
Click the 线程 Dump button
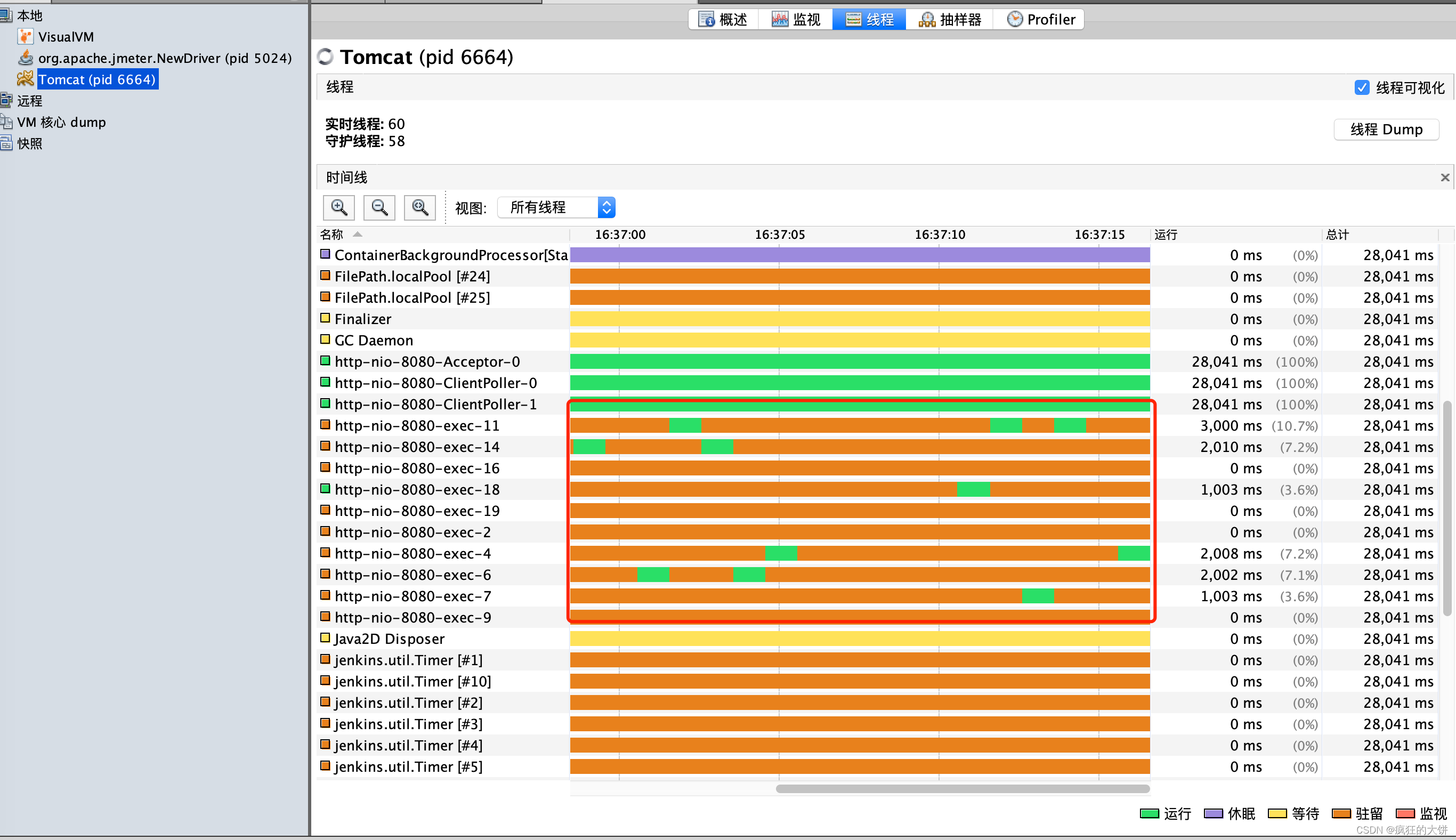pos(1386,129)
